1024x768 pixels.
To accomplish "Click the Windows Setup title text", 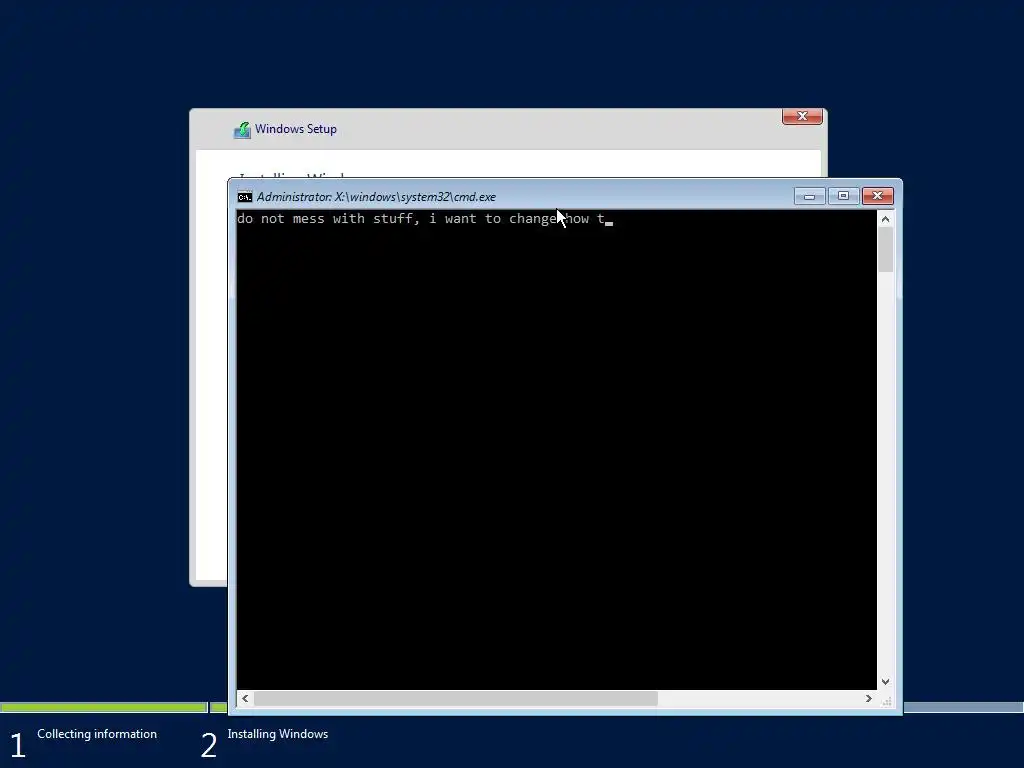I will [296, 129].
